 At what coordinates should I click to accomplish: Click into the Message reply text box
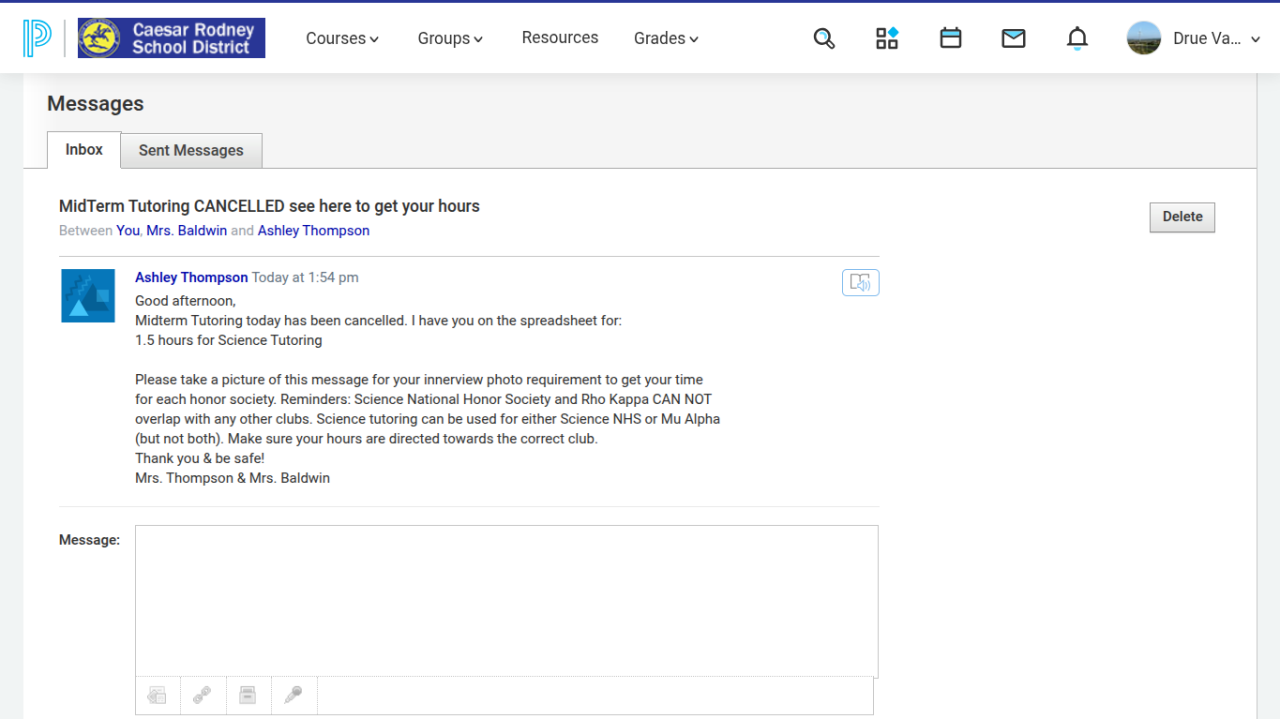(x=506, y=600)
